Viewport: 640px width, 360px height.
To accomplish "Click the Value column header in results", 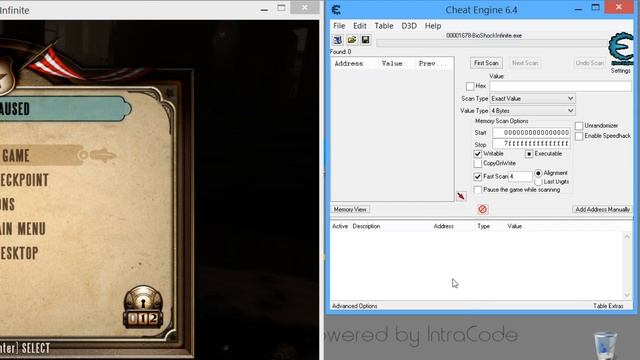I will coord(392,64).
